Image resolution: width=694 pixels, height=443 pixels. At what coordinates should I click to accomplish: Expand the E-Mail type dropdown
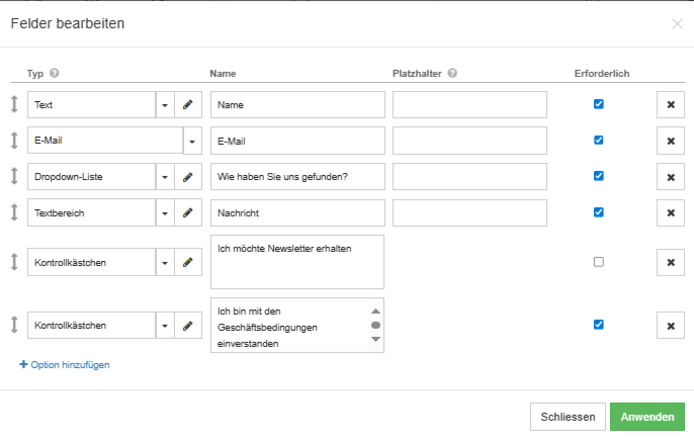tap(193, 141)
